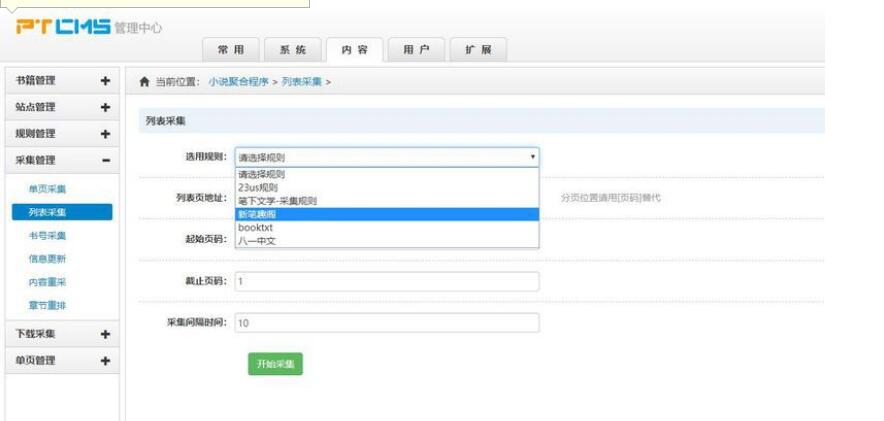Switch to 常用 tab
Screen dimensions: 884x421
231,50
